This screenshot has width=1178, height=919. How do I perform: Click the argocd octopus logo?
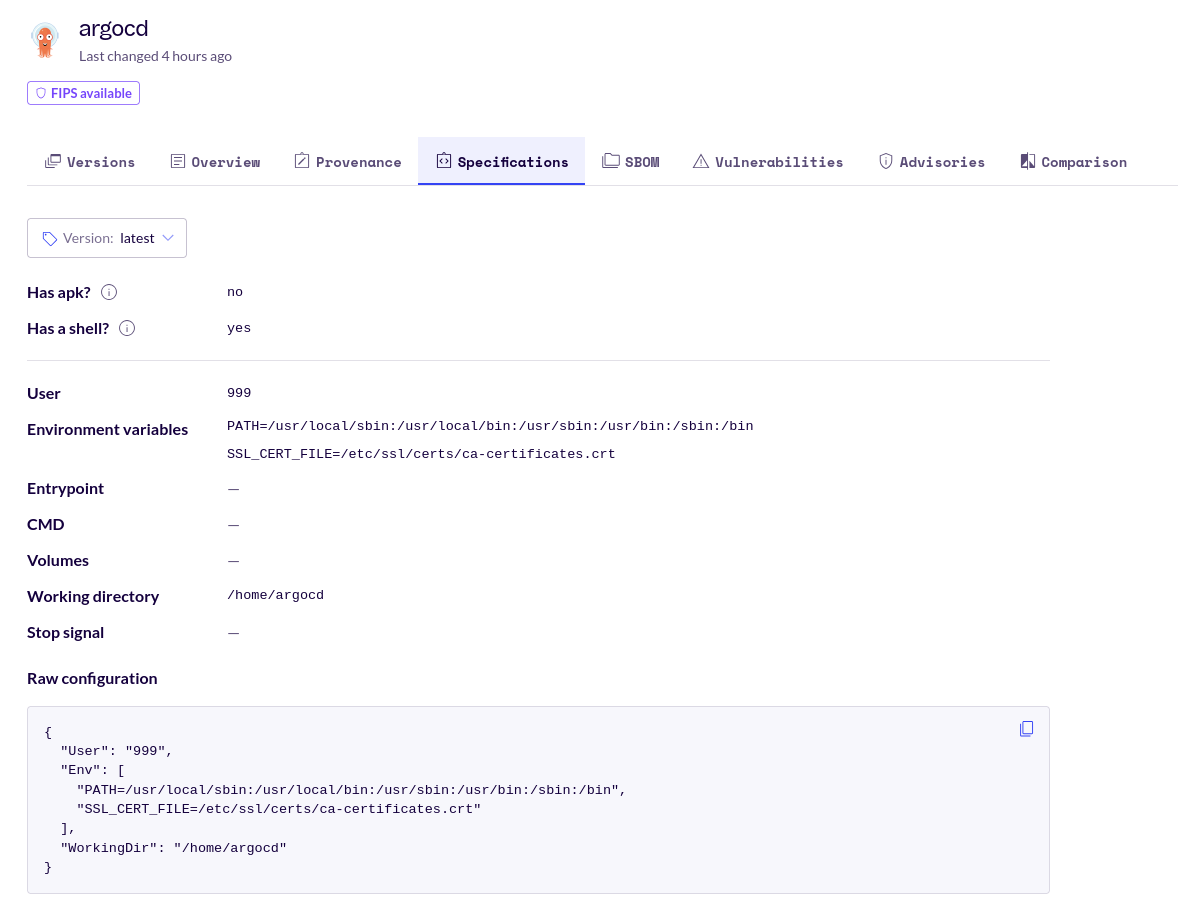pos(44,40)
